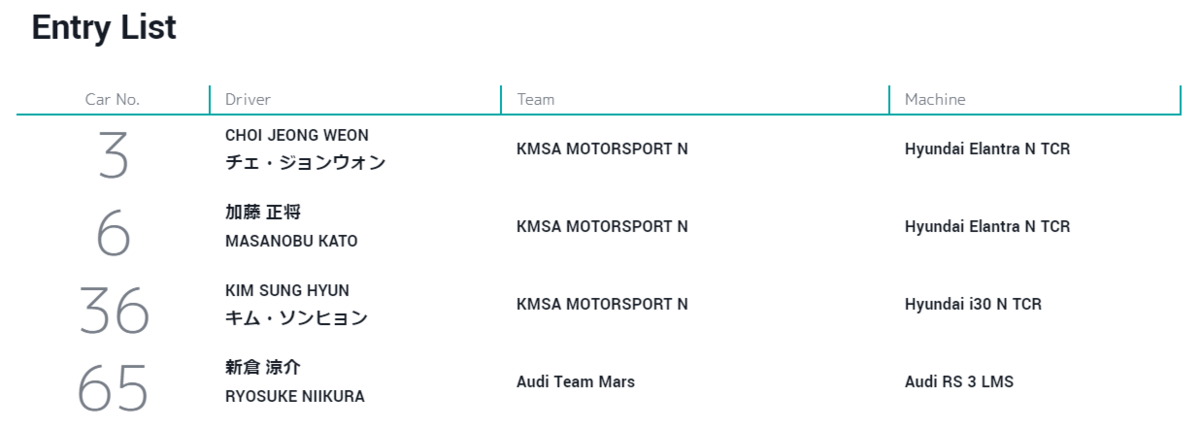This screenshot has width=1200, height=429.
Task: Click the Car No. column header
Action: click(112, 99)
